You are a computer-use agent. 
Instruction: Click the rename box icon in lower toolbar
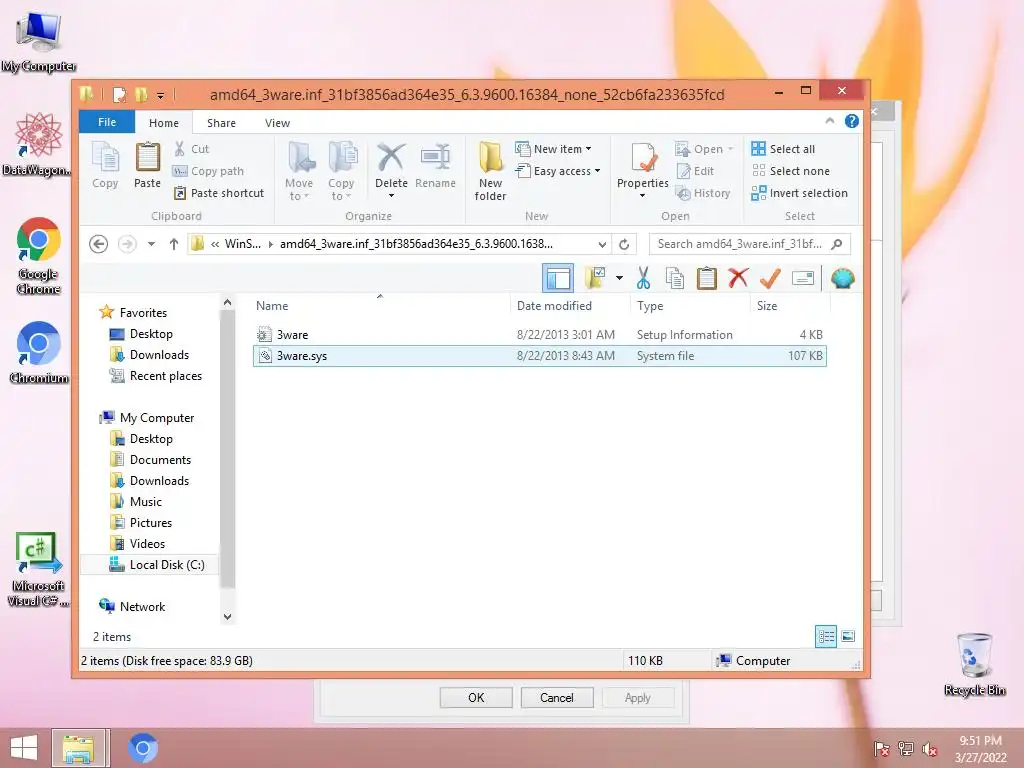tap(803, 278)
